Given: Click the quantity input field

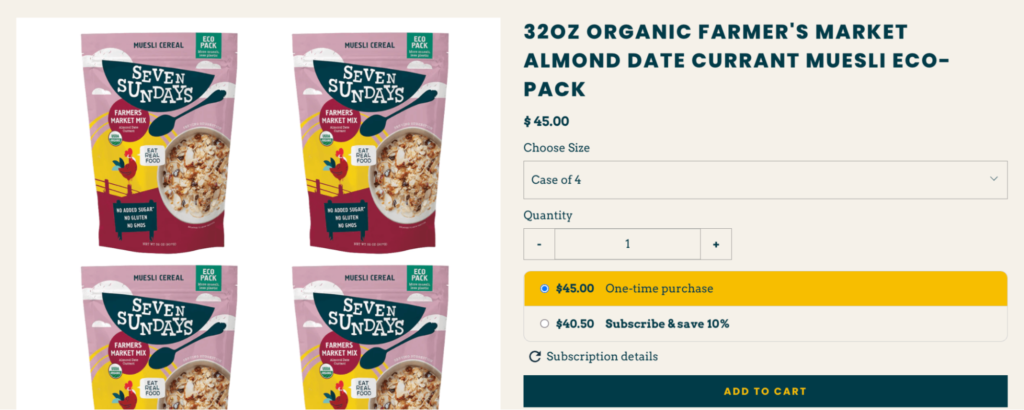Looking at the screenshot, I should (627, 244).
